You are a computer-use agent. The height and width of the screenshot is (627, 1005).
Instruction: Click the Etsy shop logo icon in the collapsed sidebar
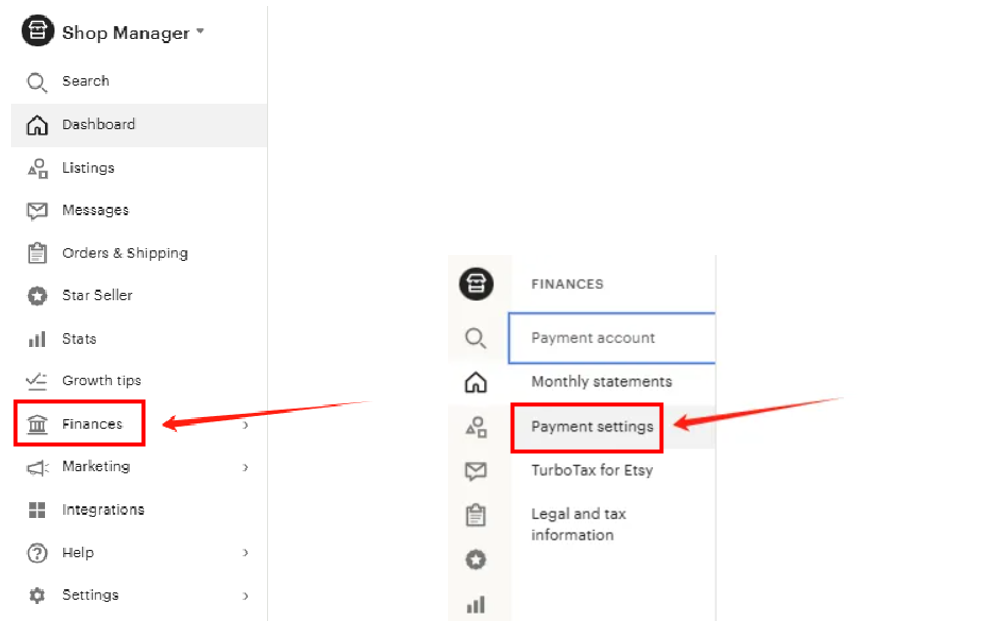tap(476, 284)
